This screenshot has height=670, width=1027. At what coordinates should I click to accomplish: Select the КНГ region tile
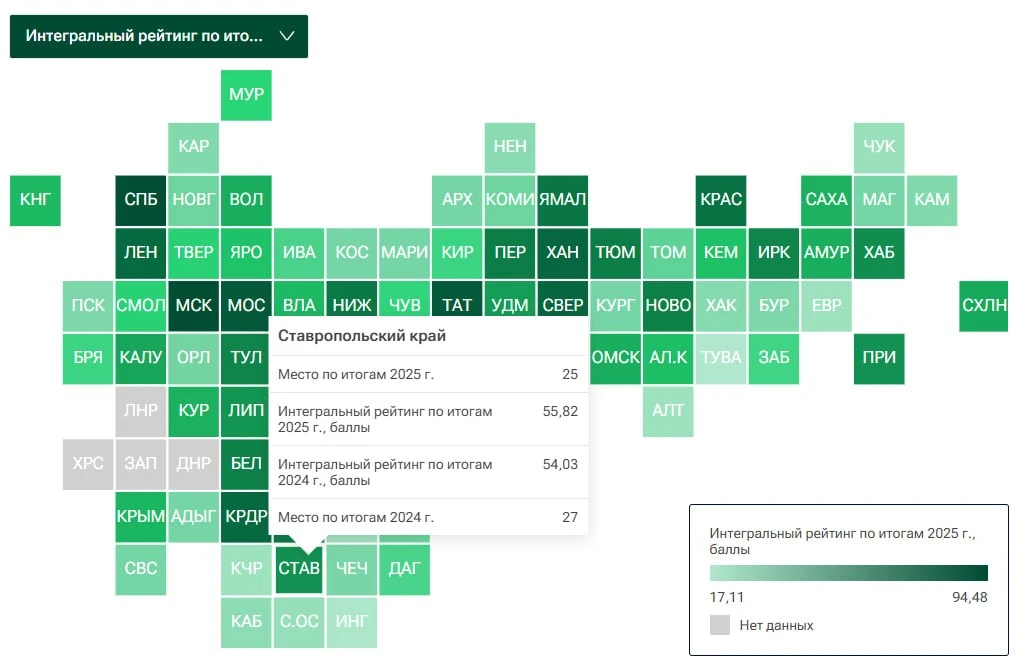tap(35, 200)
